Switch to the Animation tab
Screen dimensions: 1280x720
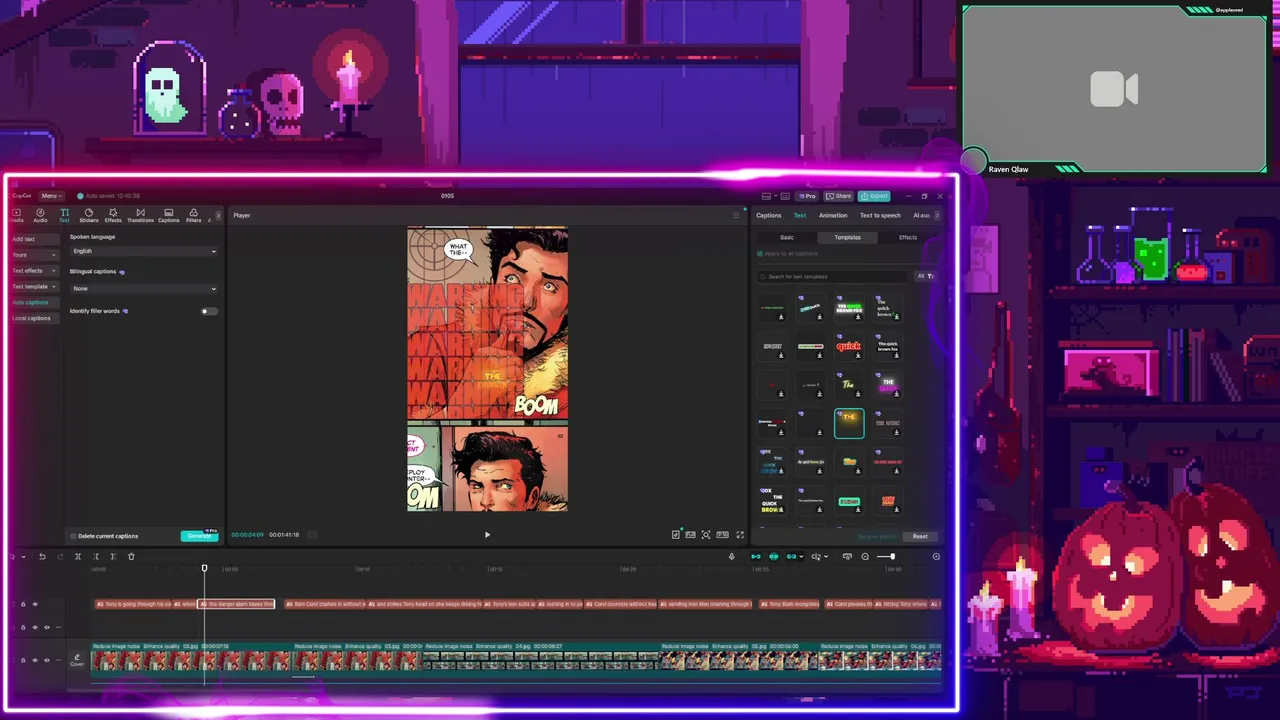click(833, 215)
